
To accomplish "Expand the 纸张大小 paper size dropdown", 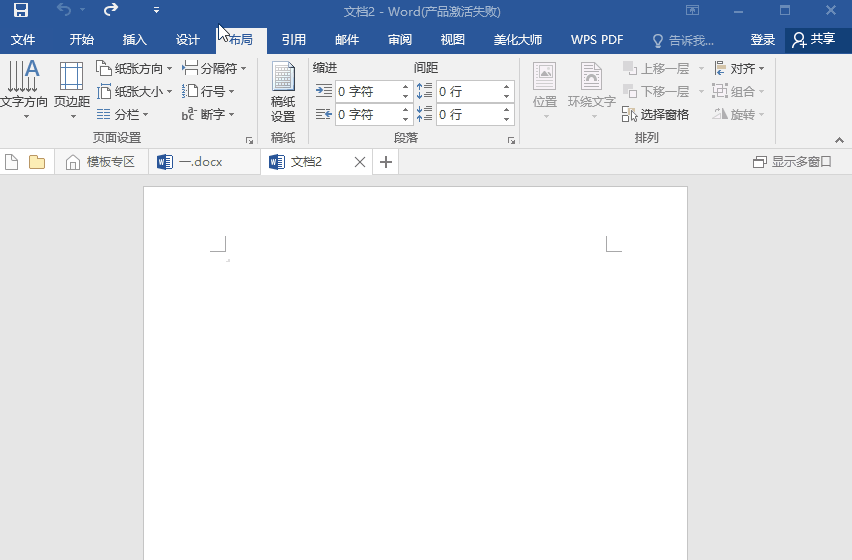I will click(135, 92).
